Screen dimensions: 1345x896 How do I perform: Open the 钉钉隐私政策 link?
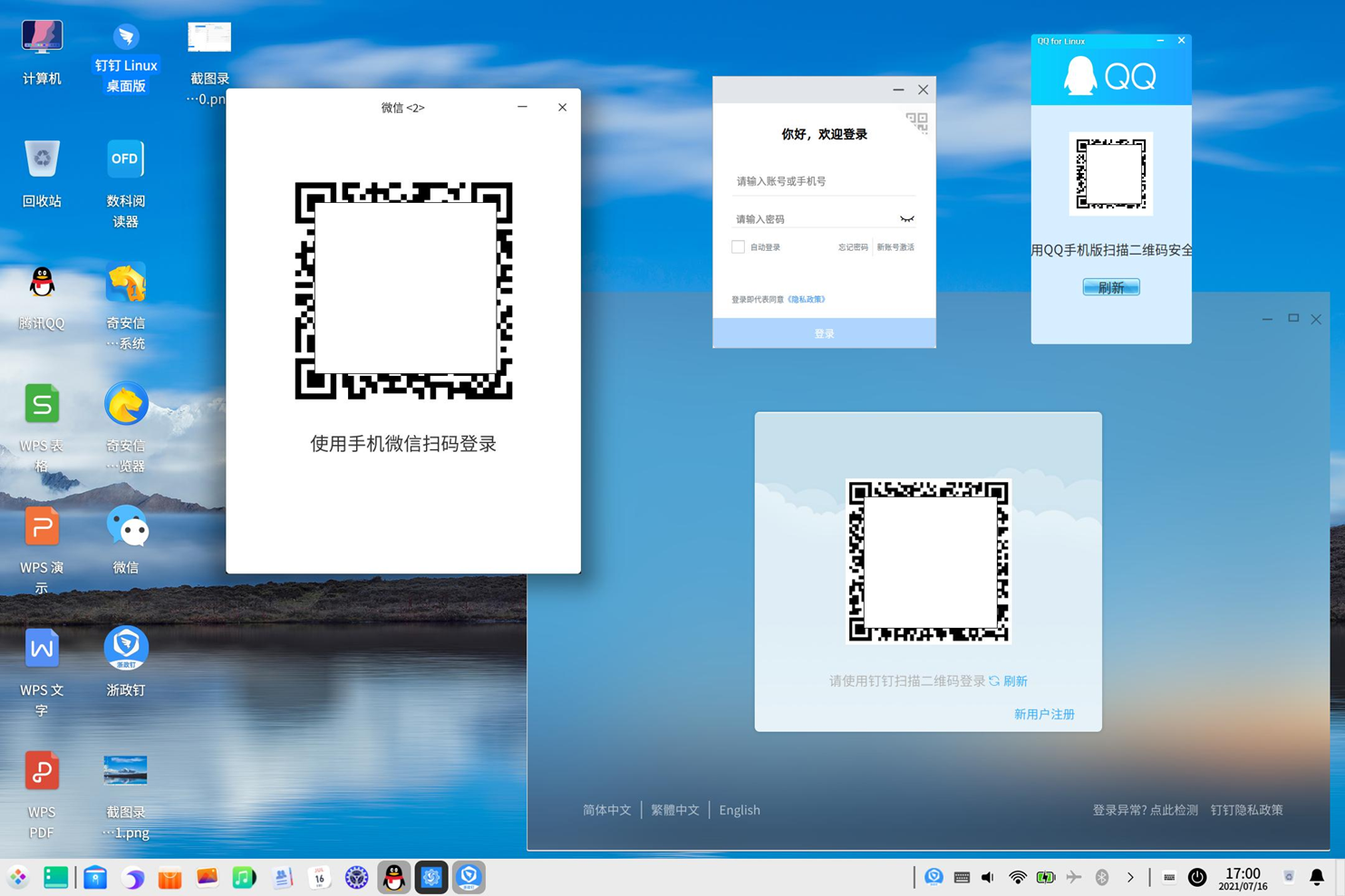pos(1247,810)
